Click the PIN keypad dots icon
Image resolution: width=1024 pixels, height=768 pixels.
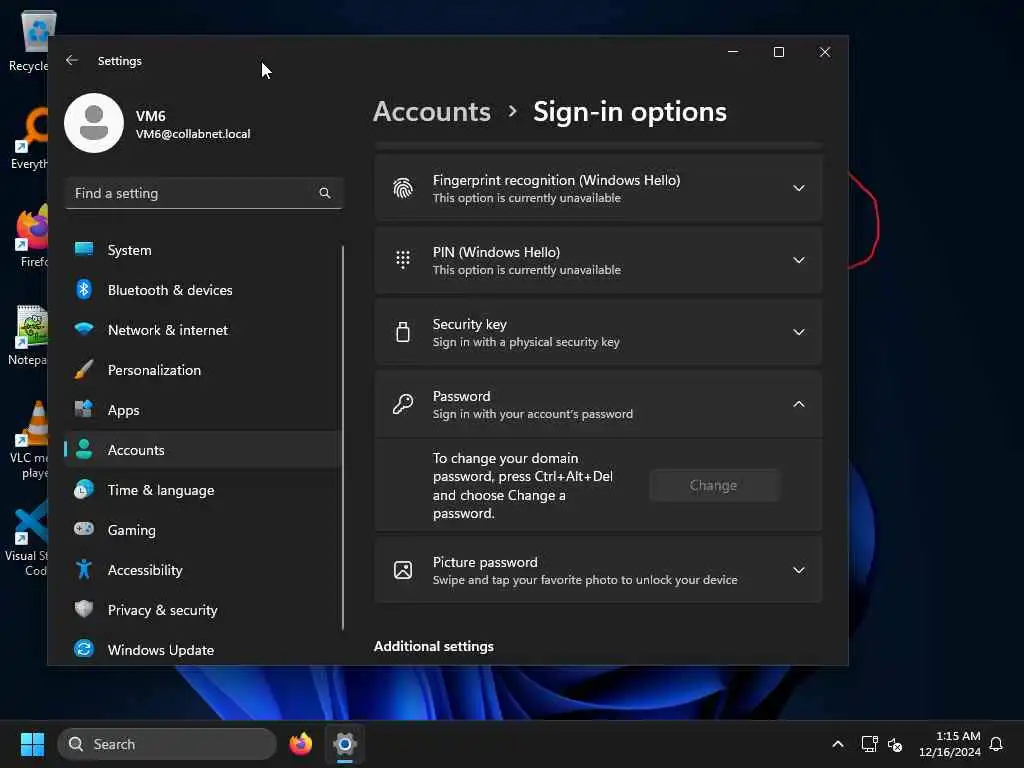pyautogui.click(x=403, y=260)
